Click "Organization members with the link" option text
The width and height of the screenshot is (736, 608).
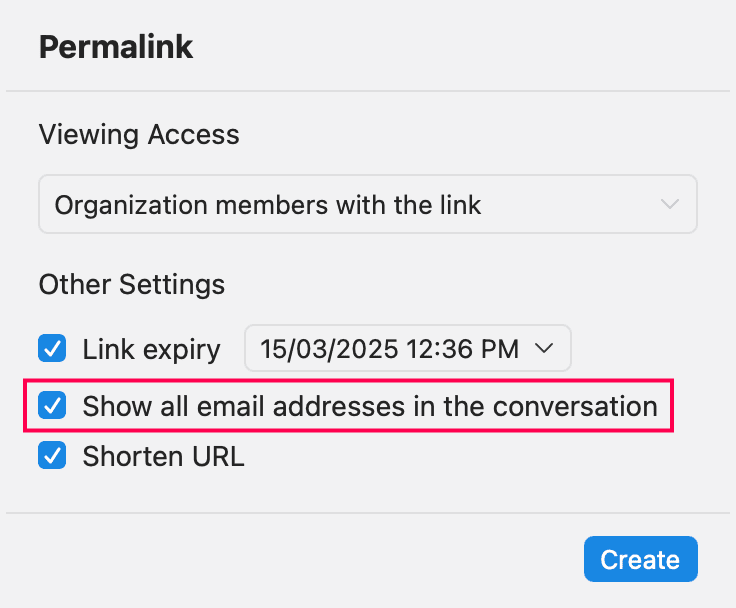(268, 205)
